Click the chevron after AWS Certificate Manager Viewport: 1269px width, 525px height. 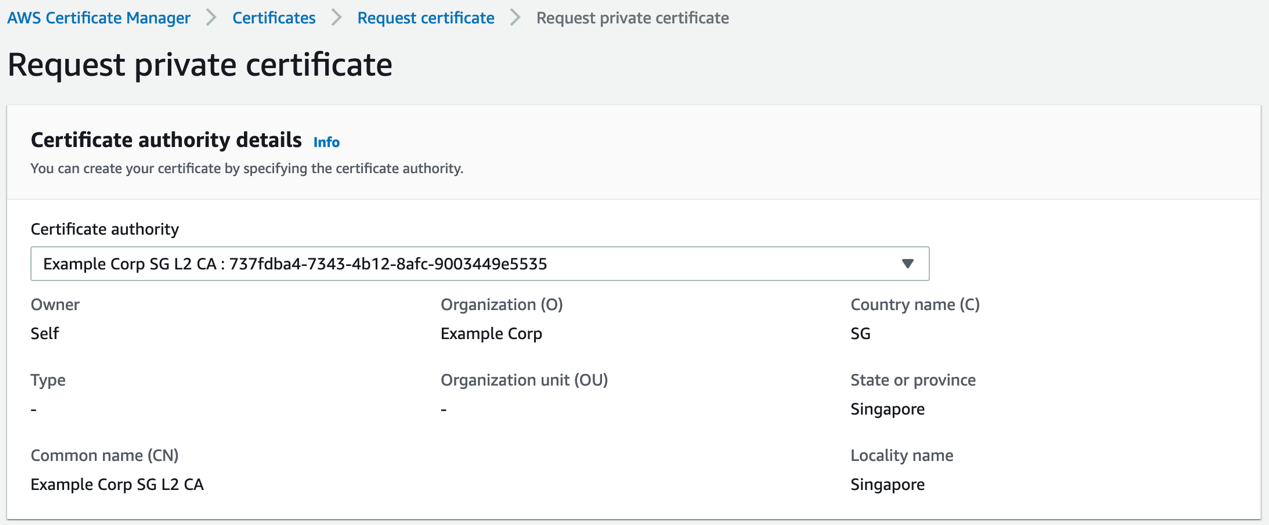pos(212,18)
